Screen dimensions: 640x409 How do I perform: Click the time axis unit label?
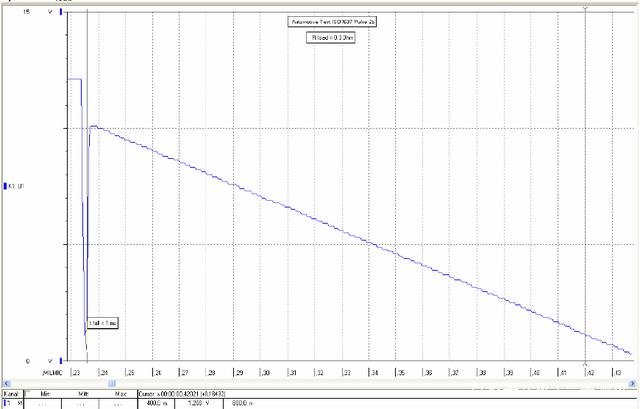tap(53, 373)
